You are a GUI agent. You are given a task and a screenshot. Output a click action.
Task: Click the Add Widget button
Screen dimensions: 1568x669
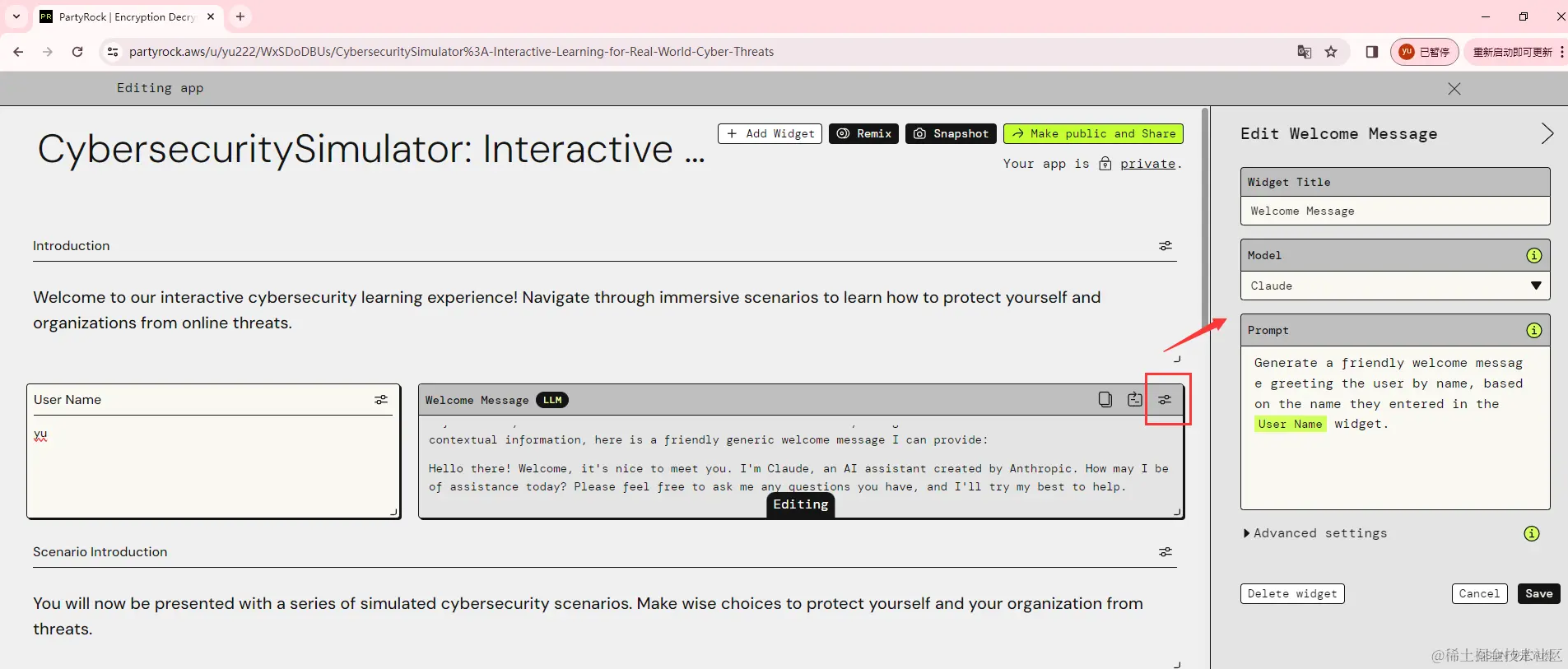click(770, 133)
